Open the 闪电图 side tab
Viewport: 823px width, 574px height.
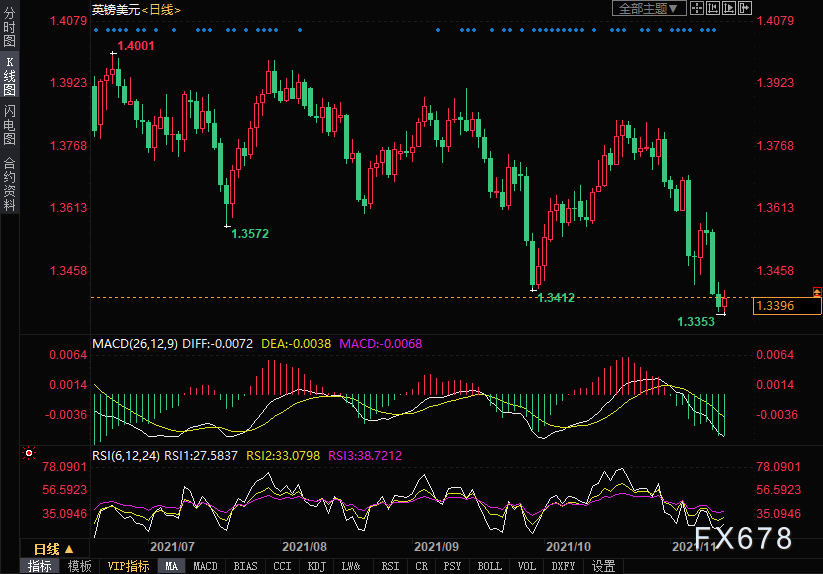(9, 124)
